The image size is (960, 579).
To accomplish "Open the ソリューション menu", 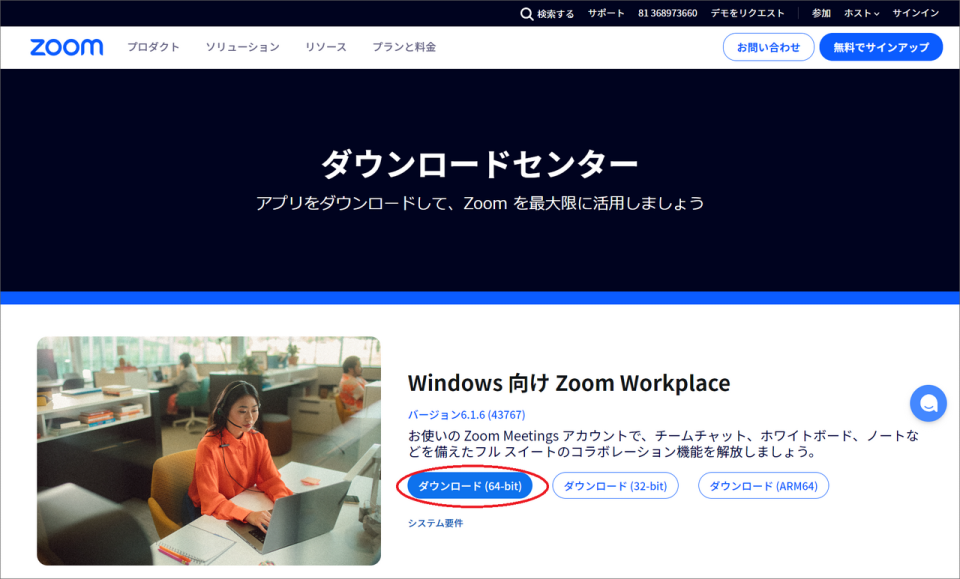I will pyautogui.click(x=242, y=47).
